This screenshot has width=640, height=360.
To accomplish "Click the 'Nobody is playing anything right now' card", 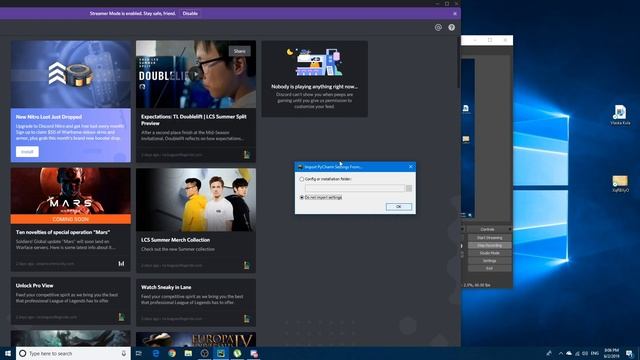I will 315,79.
